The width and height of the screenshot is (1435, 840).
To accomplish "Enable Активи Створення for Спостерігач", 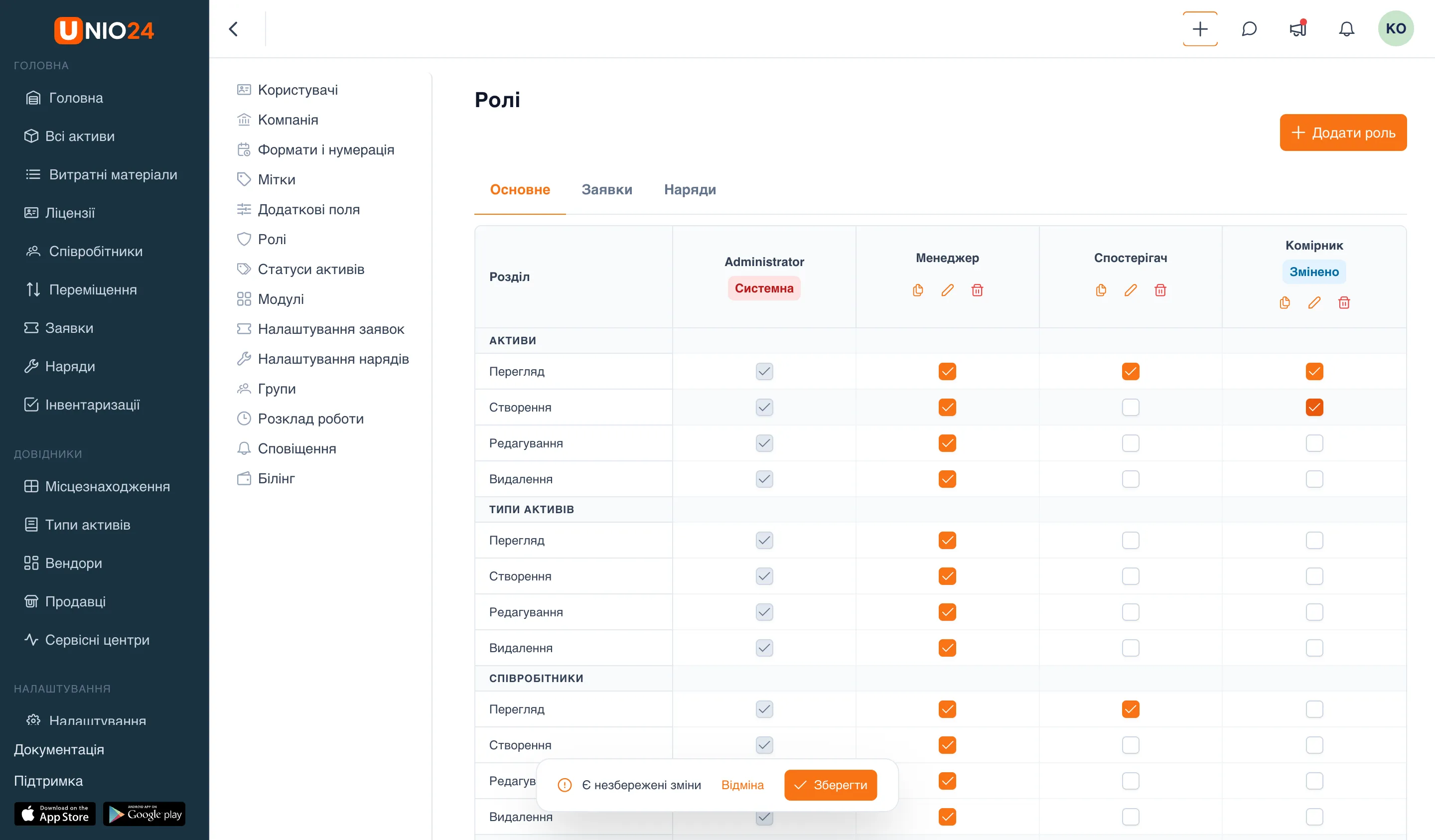I will tap(1131, 407).
